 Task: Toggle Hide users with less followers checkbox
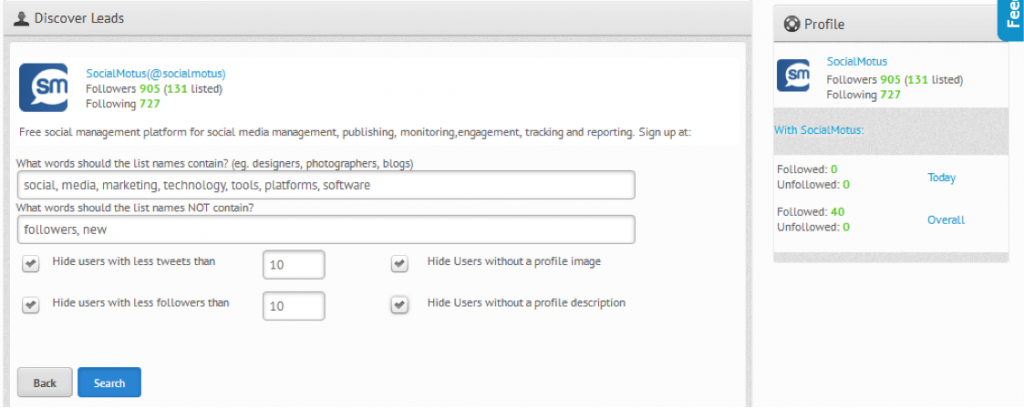coord(30,305)
